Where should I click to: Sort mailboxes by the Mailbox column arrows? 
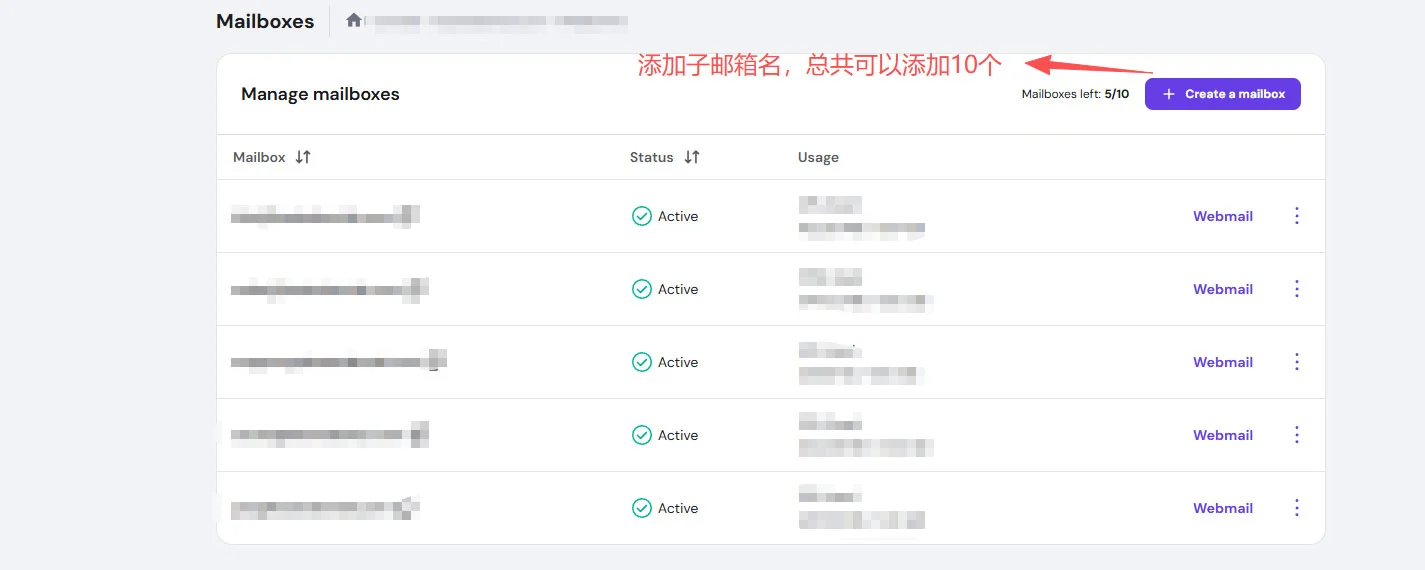[303, 157]
